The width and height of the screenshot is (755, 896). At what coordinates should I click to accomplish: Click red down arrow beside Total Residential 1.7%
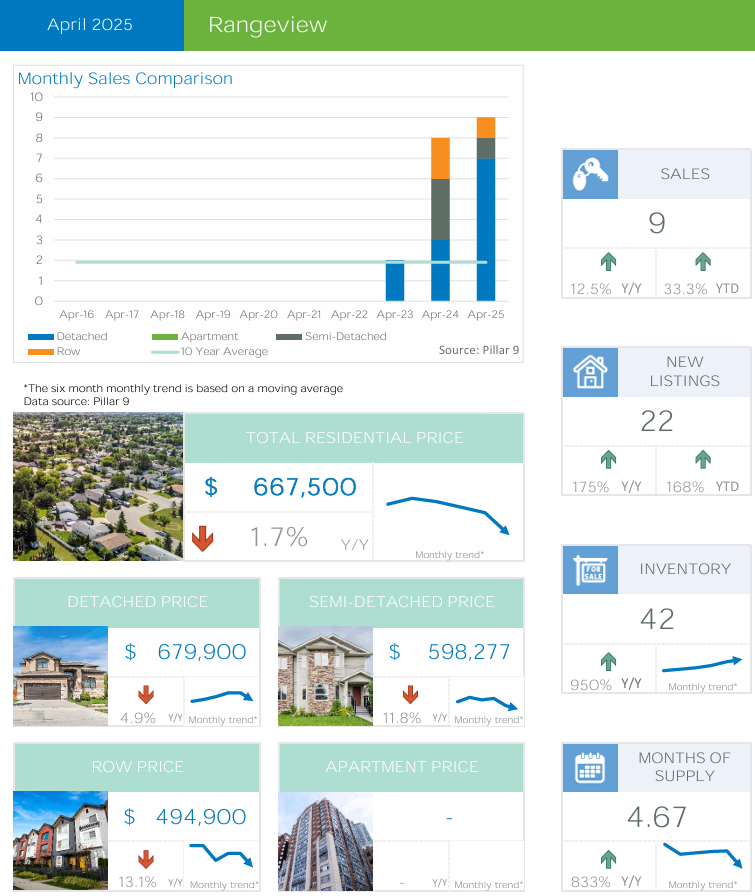[203, 539]
